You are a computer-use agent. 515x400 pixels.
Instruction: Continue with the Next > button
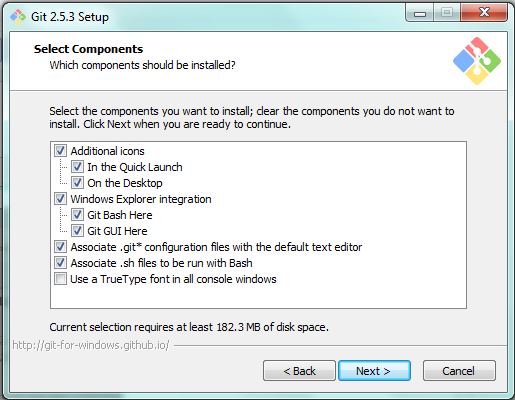pyautogui.click(x=374, y=371)
